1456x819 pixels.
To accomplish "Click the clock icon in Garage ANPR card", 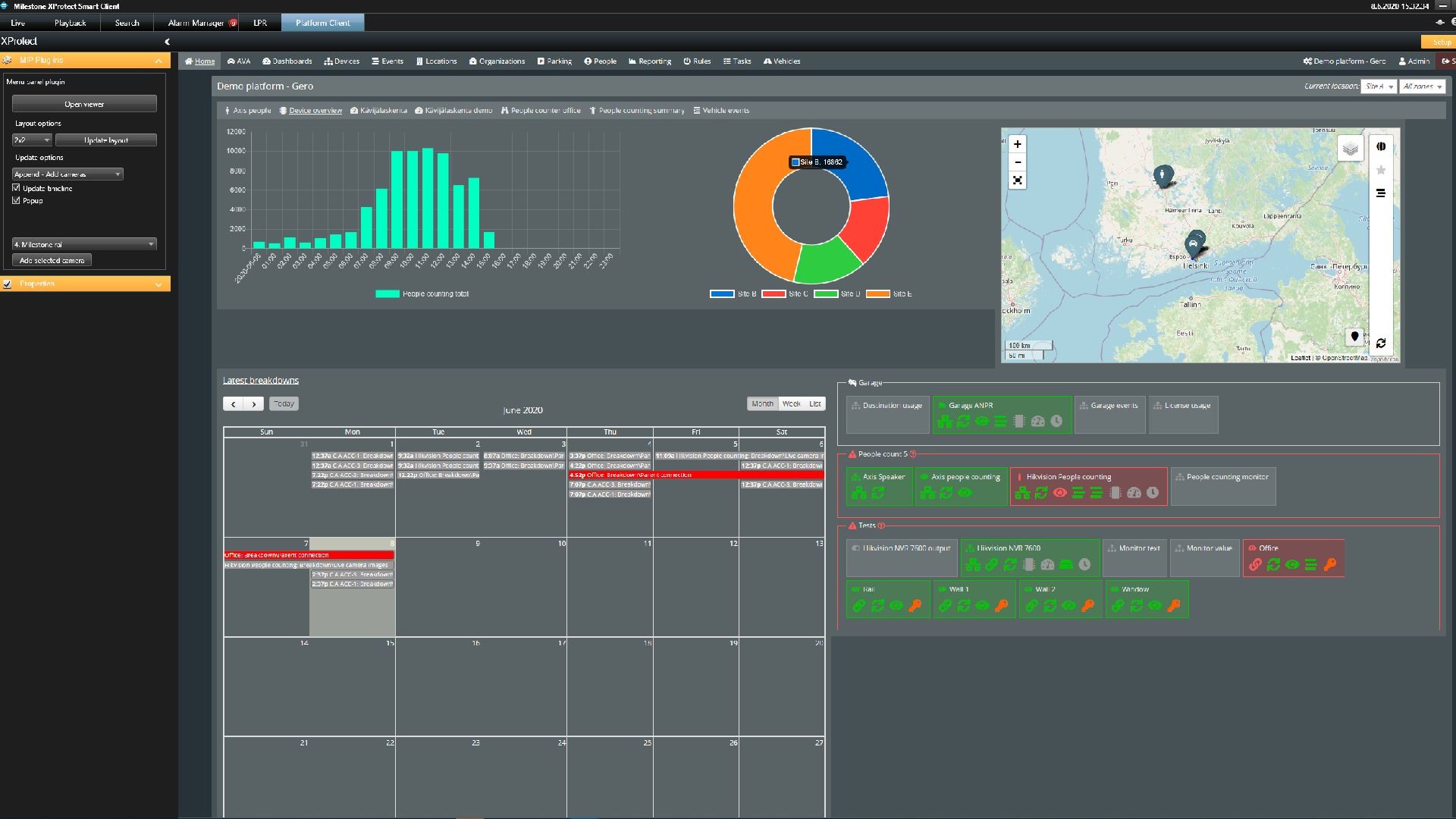I will [x=1056, y=422].
